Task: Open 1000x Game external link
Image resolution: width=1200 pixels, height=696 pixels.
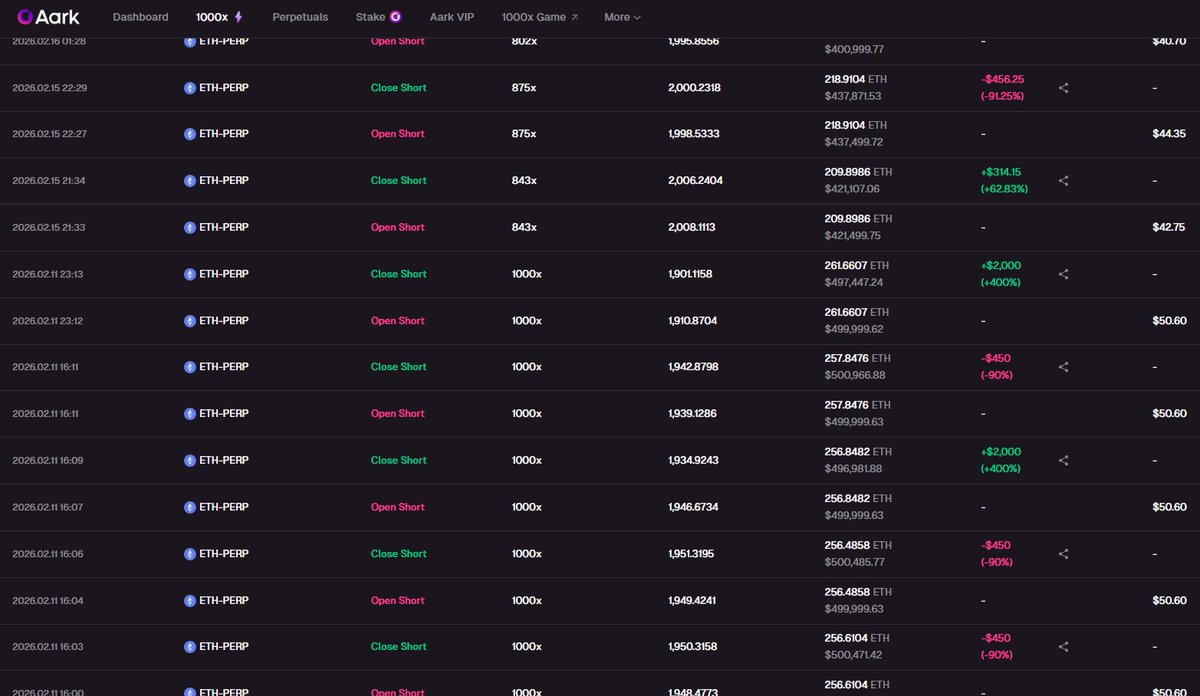Action: point(540,17)
